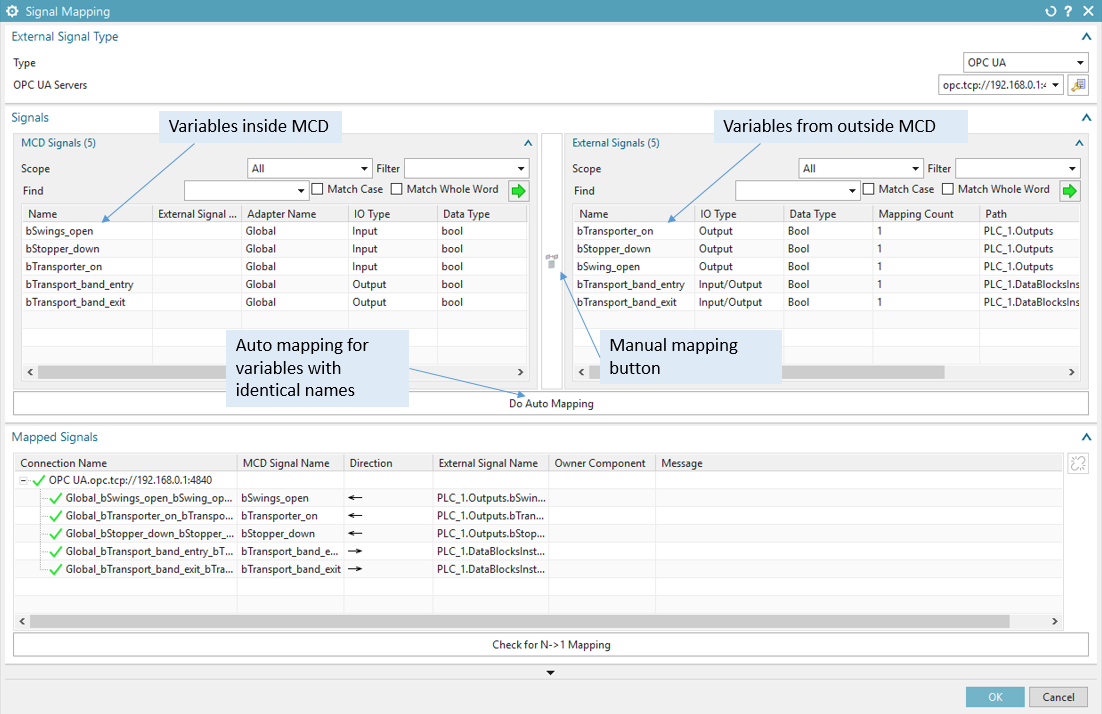
Task: Click Check for N->1 Mapping button
Action: 550,645
